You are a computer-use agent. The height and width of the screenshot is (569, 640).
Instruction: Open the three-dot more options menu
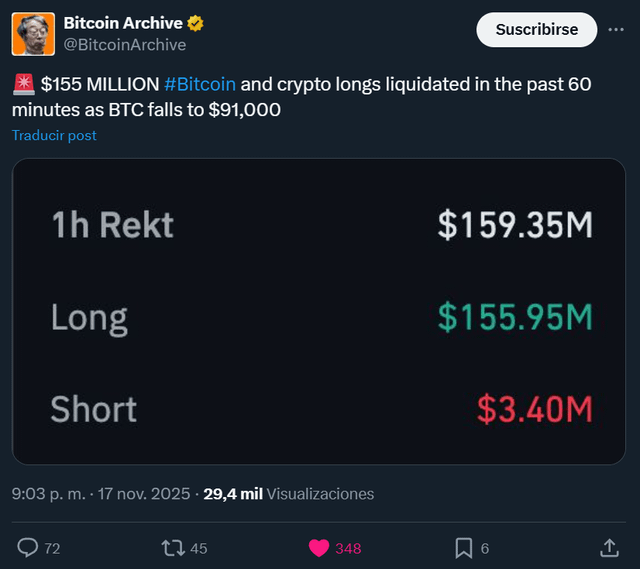point(616,30)
